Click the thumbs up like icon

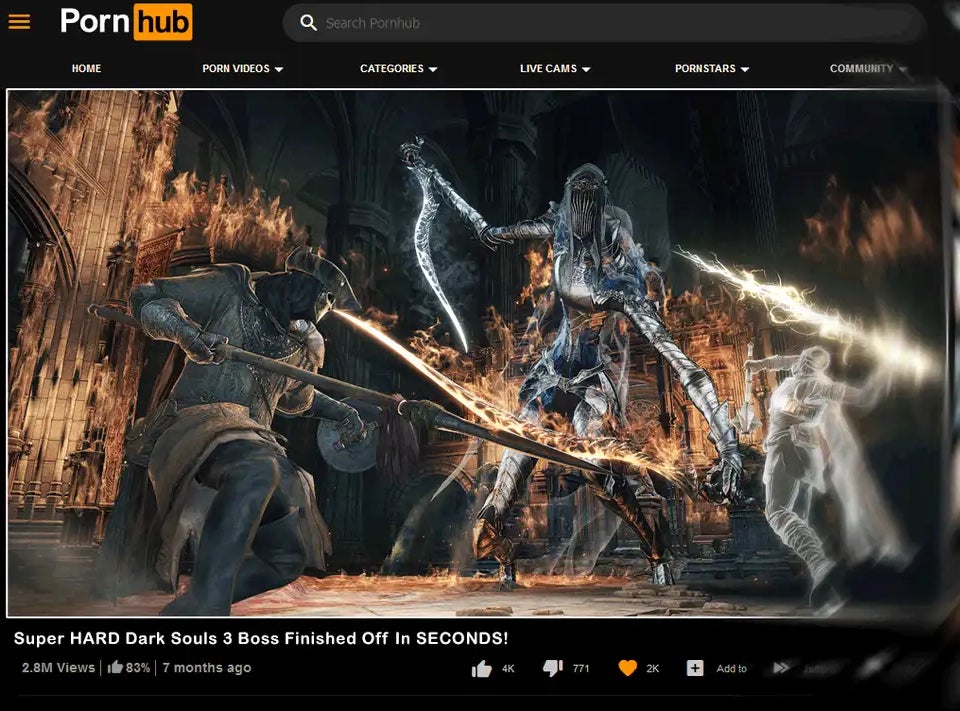pos(481,668)
